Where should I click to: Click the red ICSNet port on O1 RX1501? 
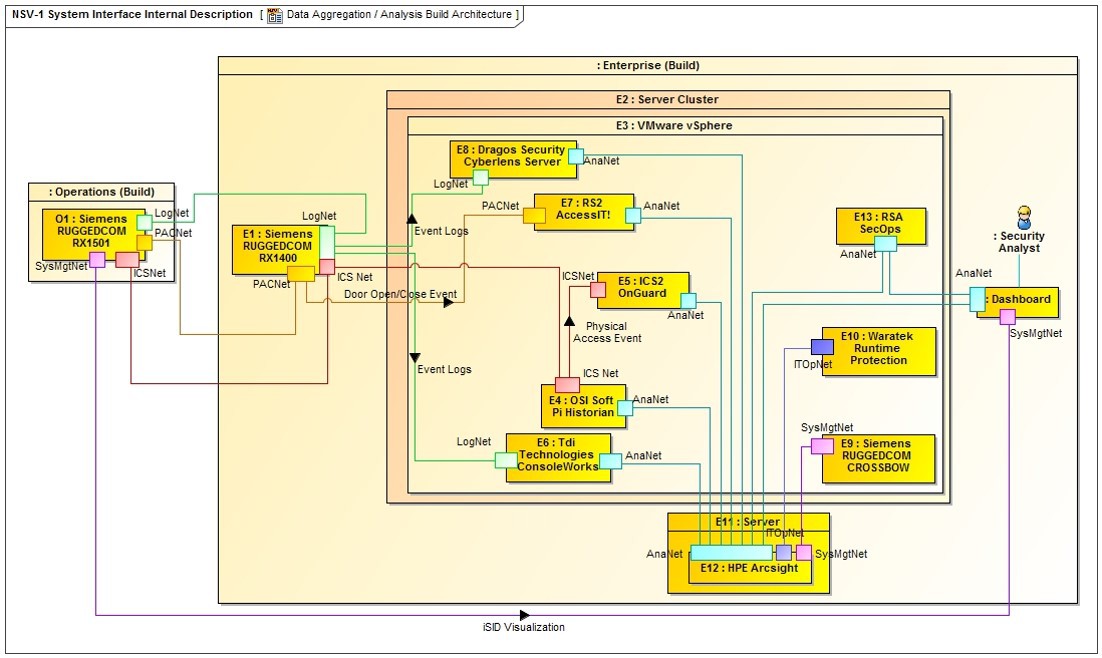(x=127, y=260)
